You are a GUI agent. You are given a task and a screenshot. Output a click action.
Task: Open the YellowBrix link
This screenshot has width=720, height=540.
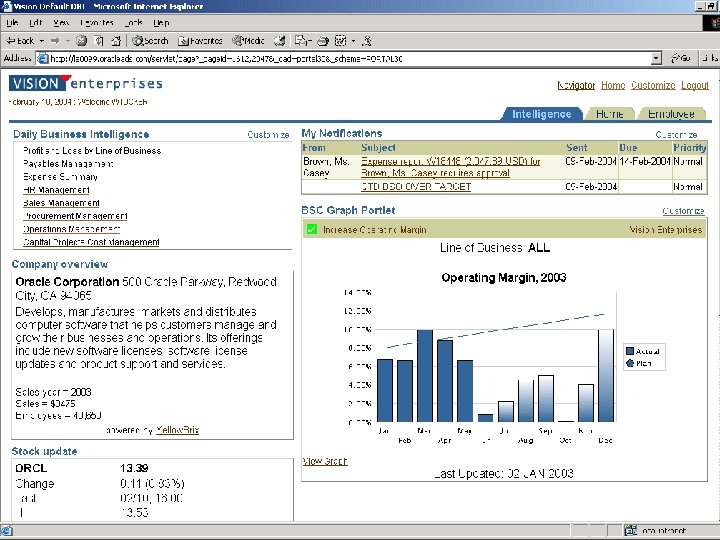(177, 430)
